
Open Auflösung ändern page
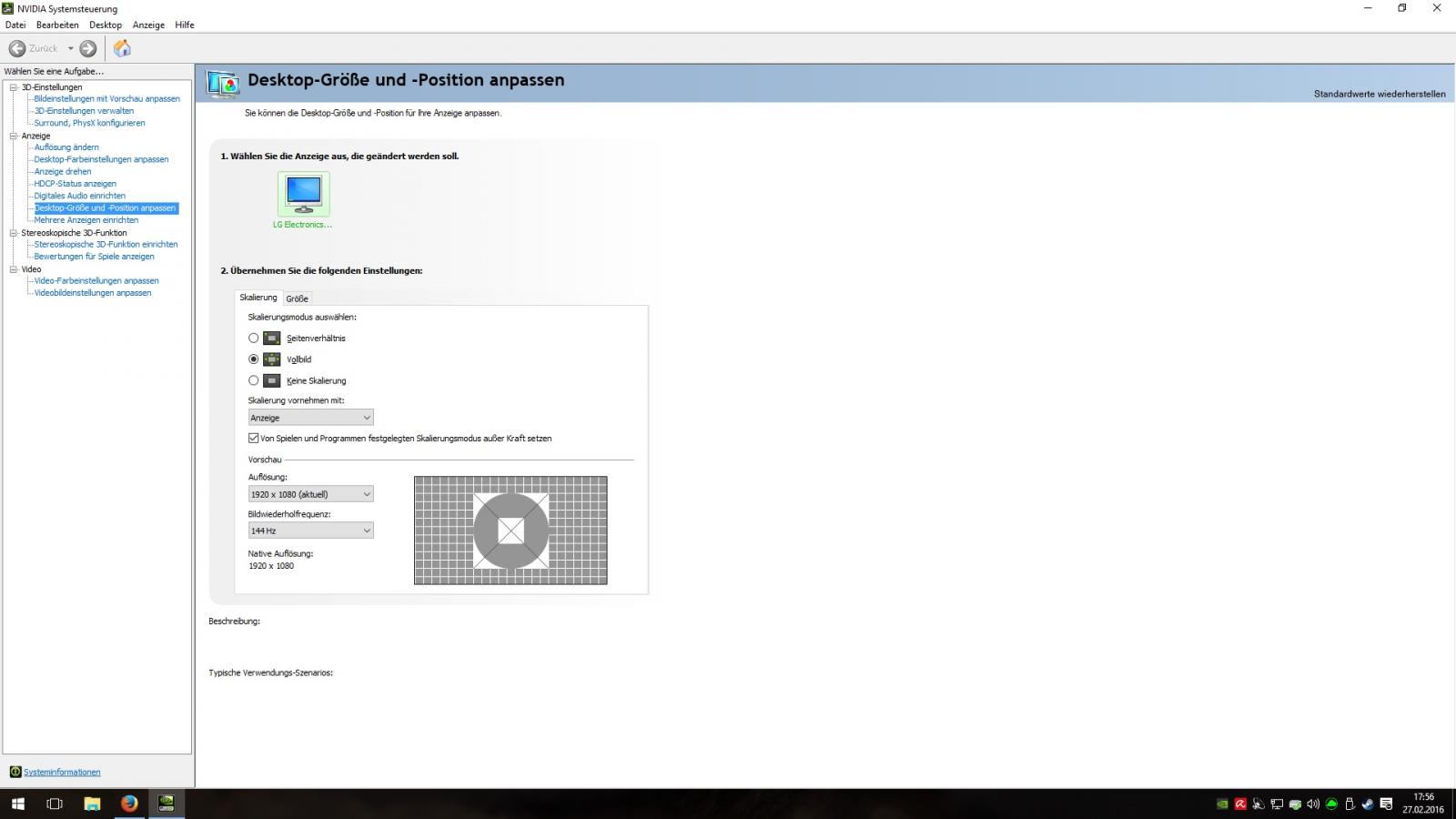point(66,147)
